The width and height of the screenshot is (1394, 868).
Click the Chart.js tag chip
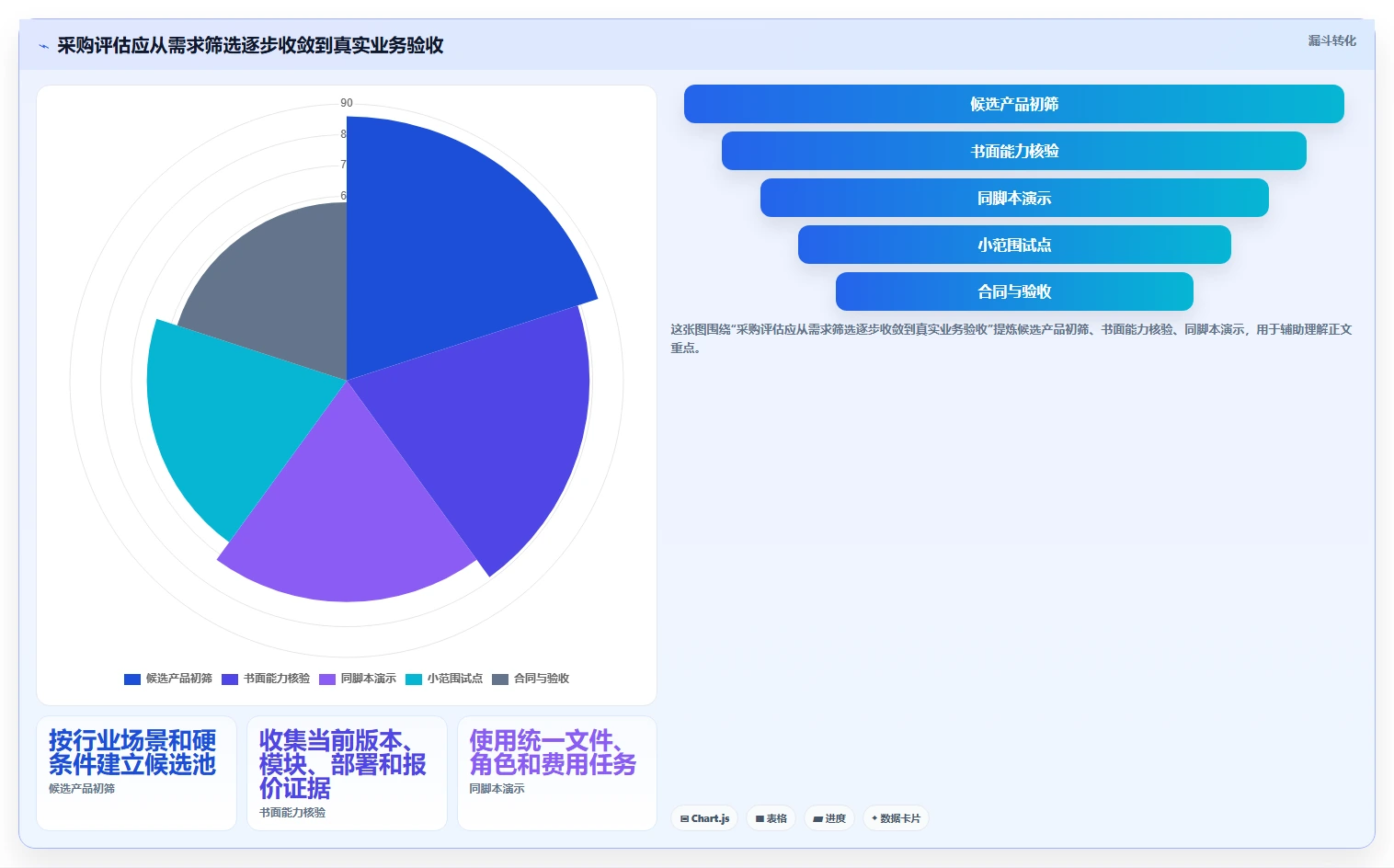click(704, 818)
